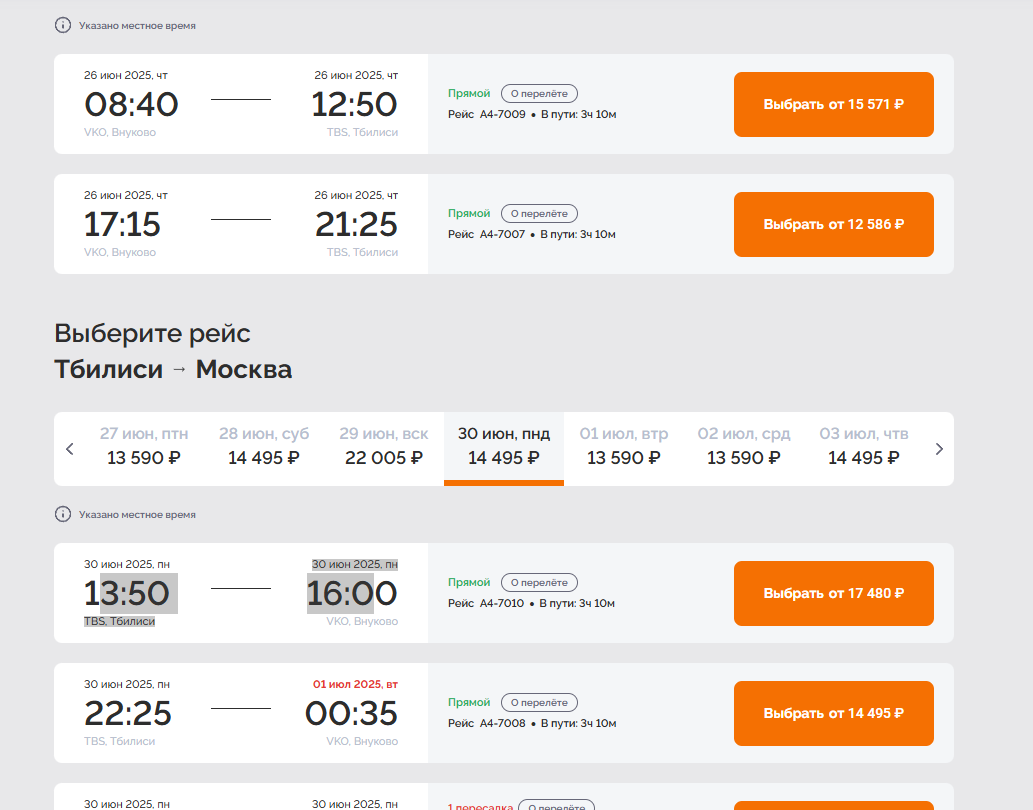Switch to 01 июл, втр date
This screenshot has width=1033, height=810.
coord(624,446)
